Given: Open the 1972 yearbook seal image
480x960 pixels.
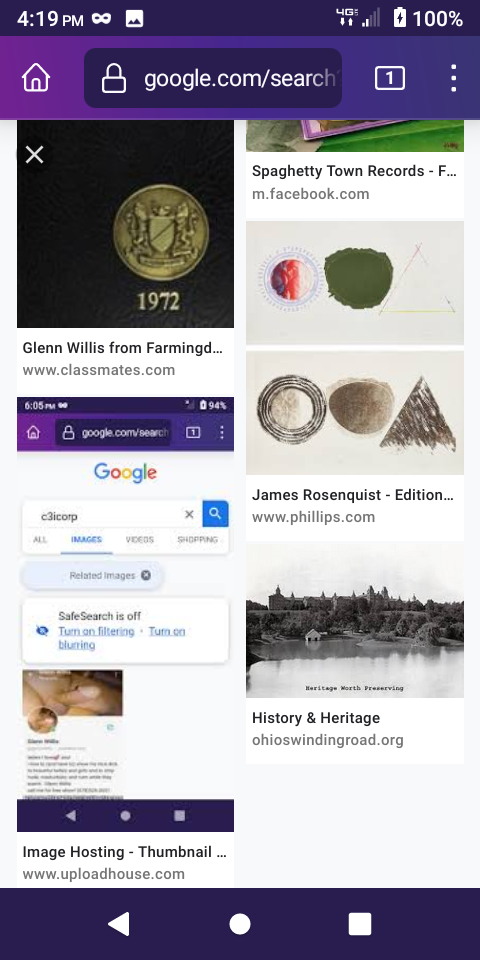Looking at the screenshot, I should (x=126, y=224).
